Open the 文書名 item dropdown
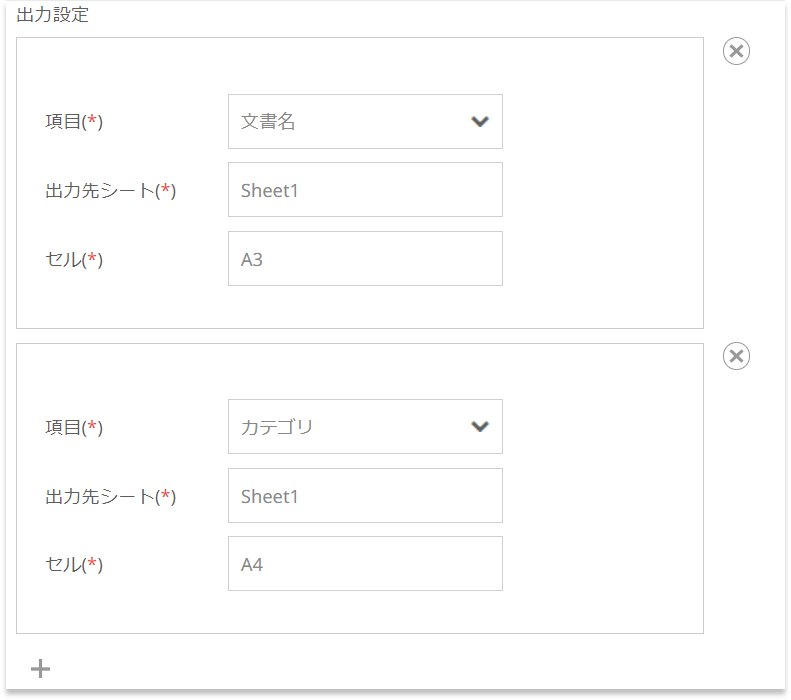 tap(365, 122)
